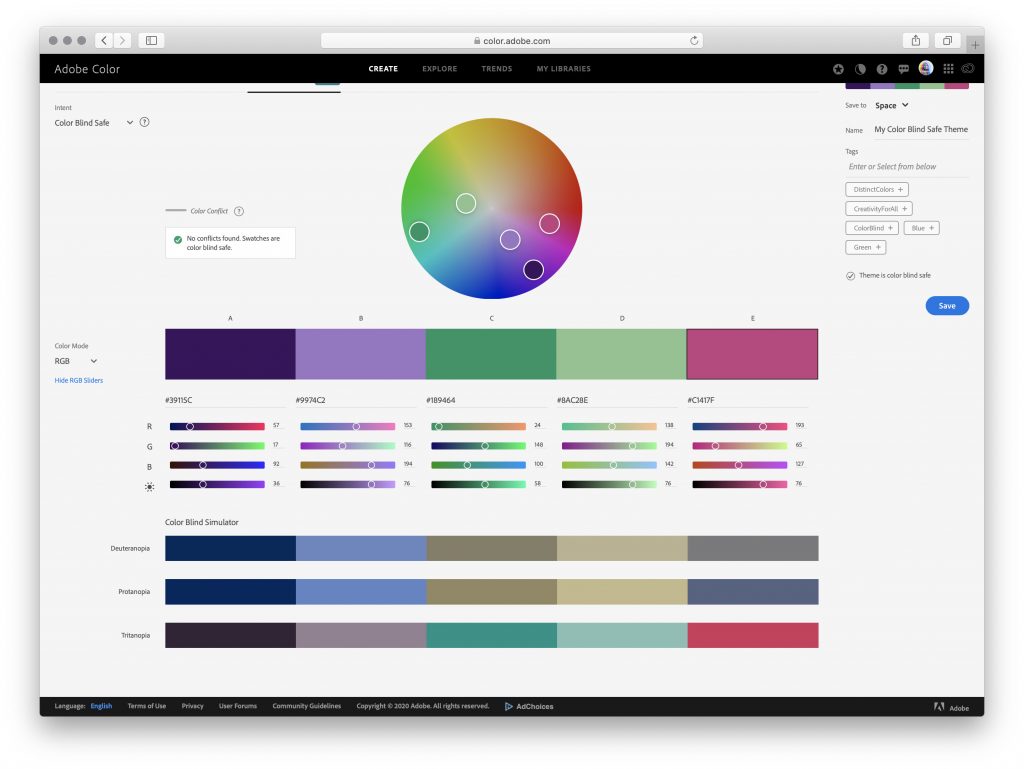Add the Green tag
The image size is (1024, 769).
click(866, 247)
